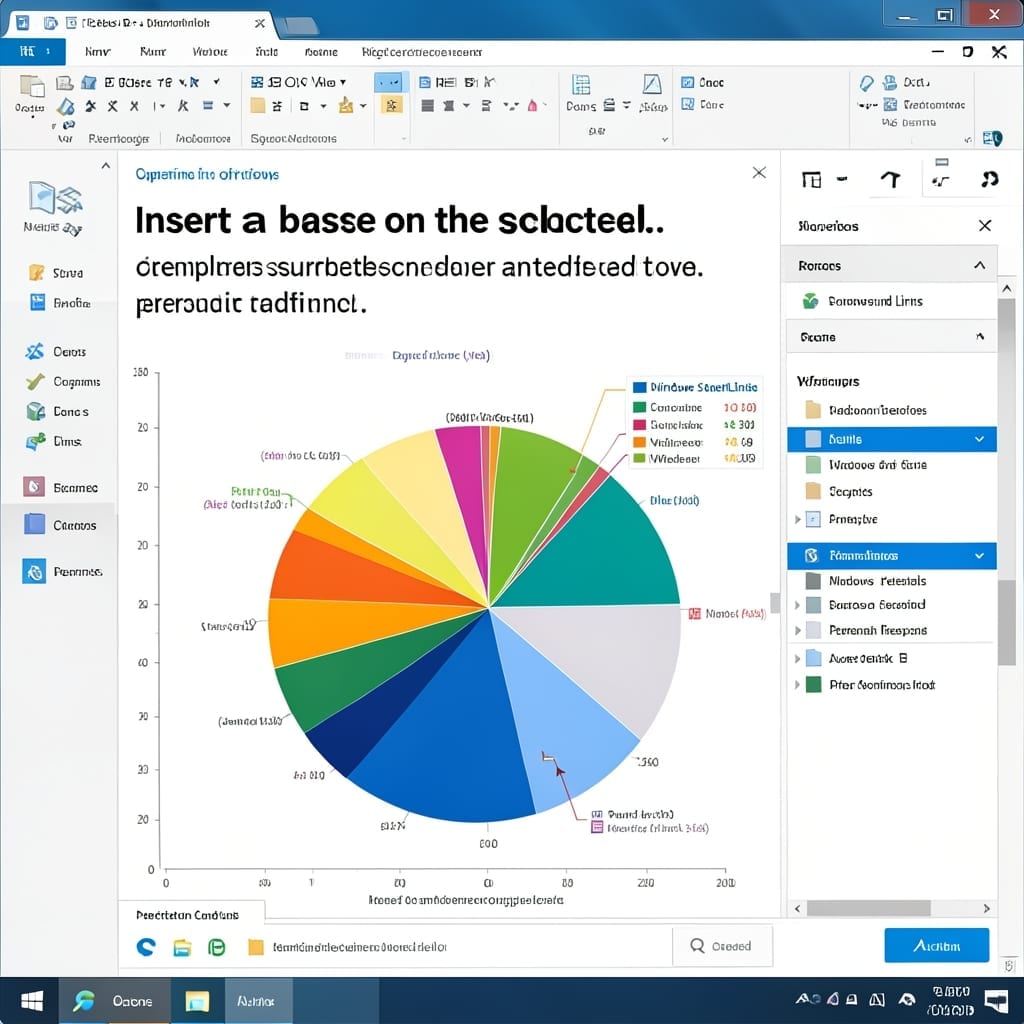Expand the Barraso Seroniod tree item
Viewport: 1024px width, 1024px height.
pos(797,605)
